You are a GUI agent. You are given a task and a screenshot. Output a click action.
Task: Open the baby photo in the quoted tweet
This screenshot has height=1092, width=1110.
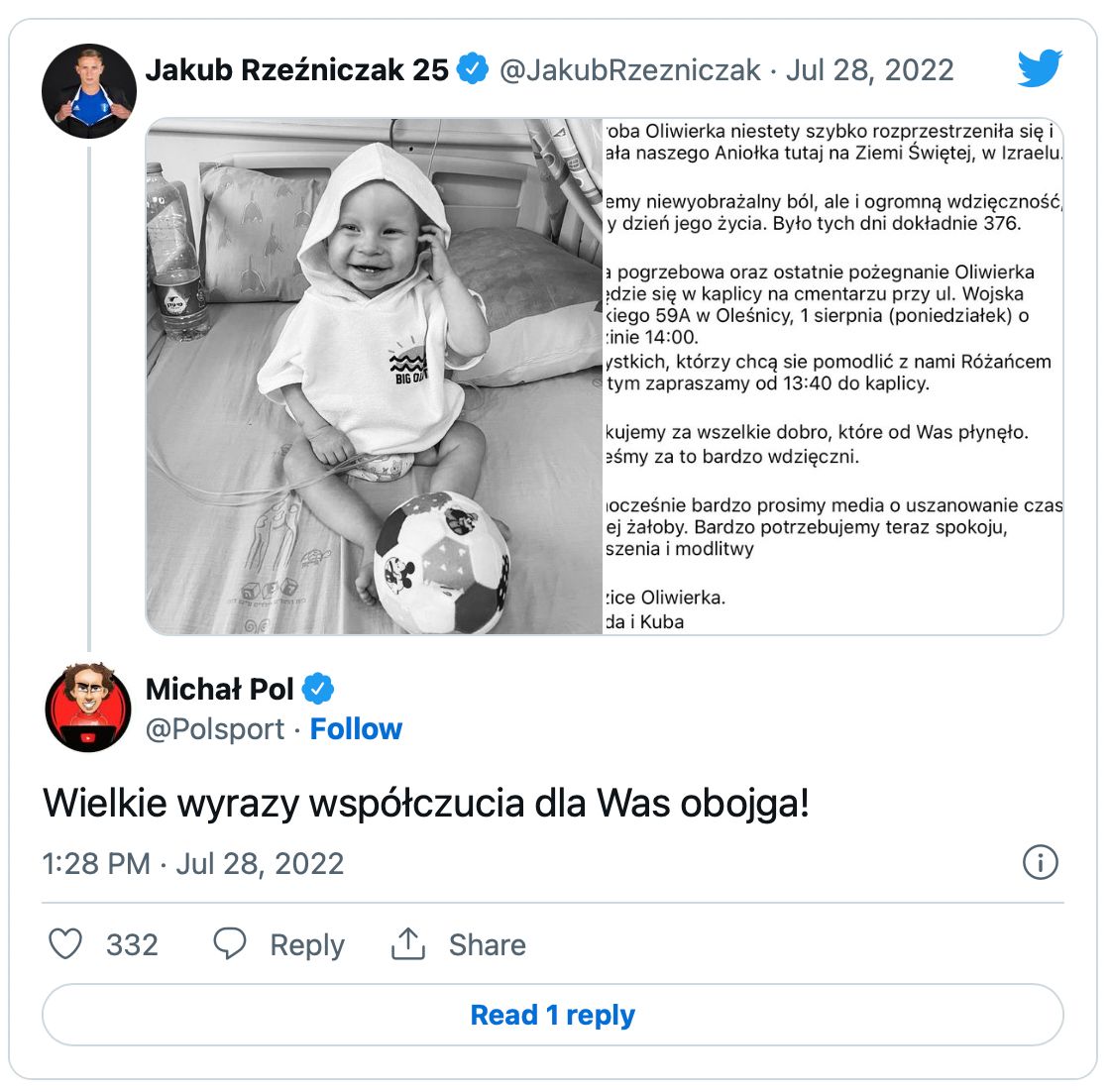(x=374, y=377)
